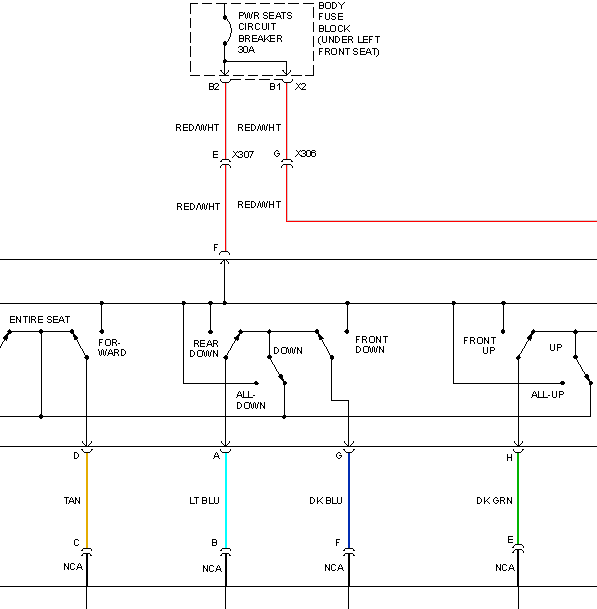Select the ALL-UP contact label
Screen dimensions: 597x609
click(x=548, y=395)
